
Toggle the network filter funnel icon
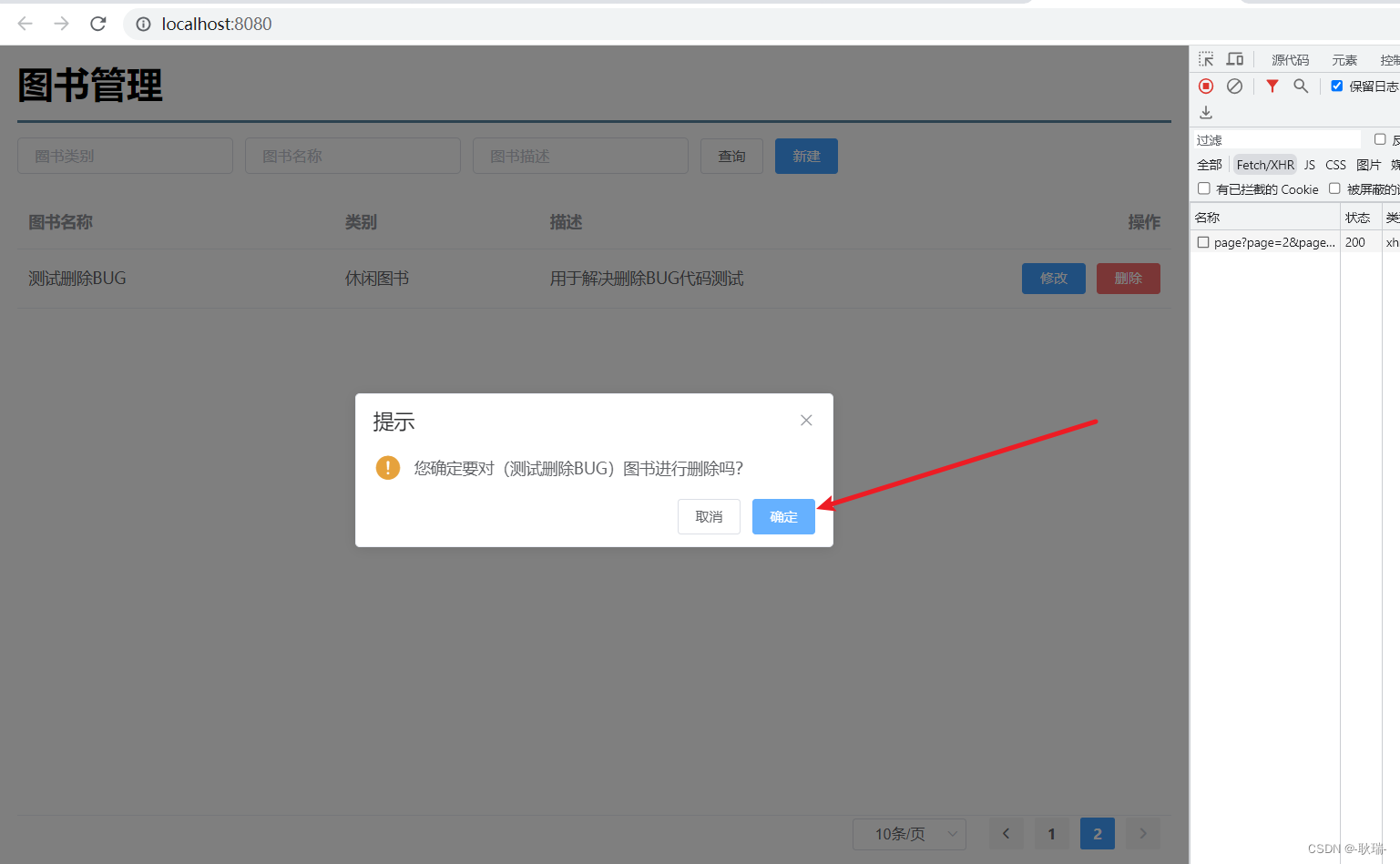tap(1272, 86)
